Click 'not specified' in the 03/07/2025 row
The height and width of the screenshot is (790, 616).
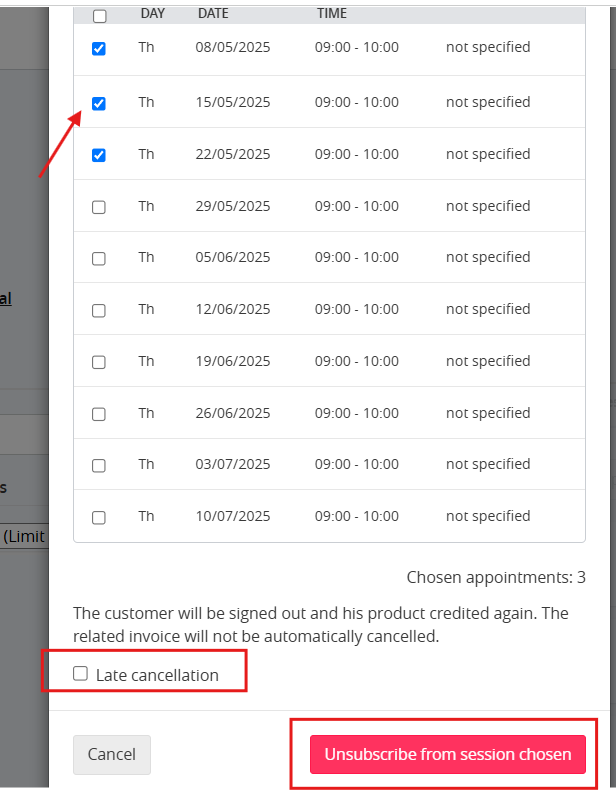tap(488, 464)
